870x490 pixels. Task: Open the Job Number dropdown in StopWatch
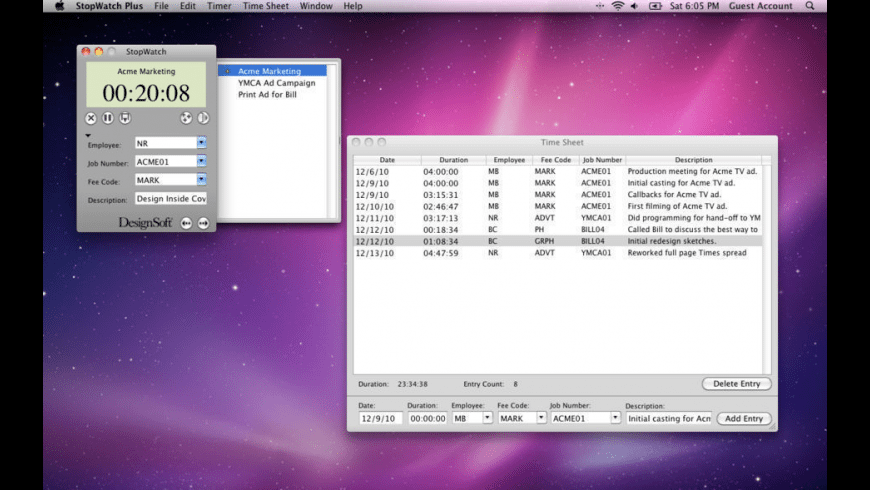(x=201, y=161)
